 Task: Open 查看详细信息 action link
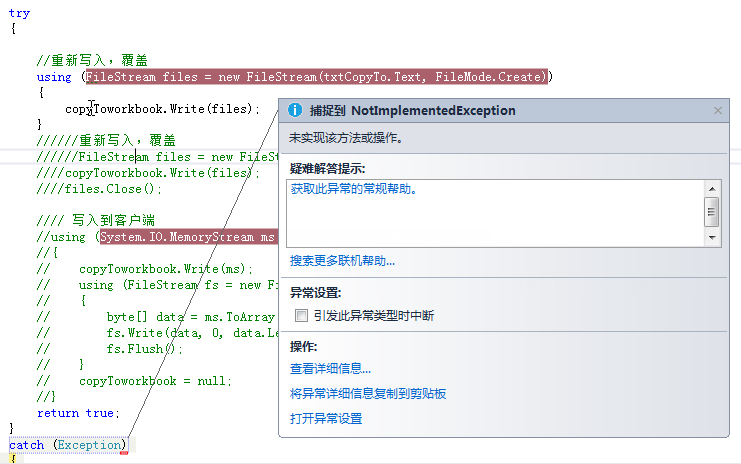330,369
